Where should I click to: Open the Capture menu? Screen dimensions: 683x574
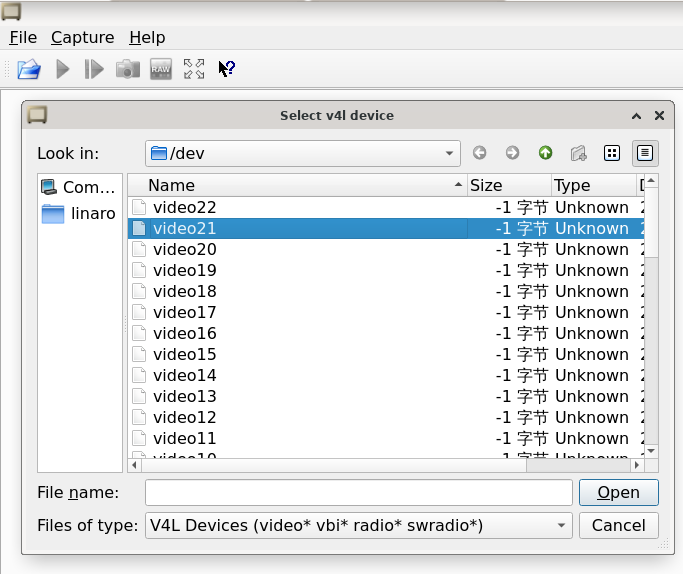tap(82, 37)
